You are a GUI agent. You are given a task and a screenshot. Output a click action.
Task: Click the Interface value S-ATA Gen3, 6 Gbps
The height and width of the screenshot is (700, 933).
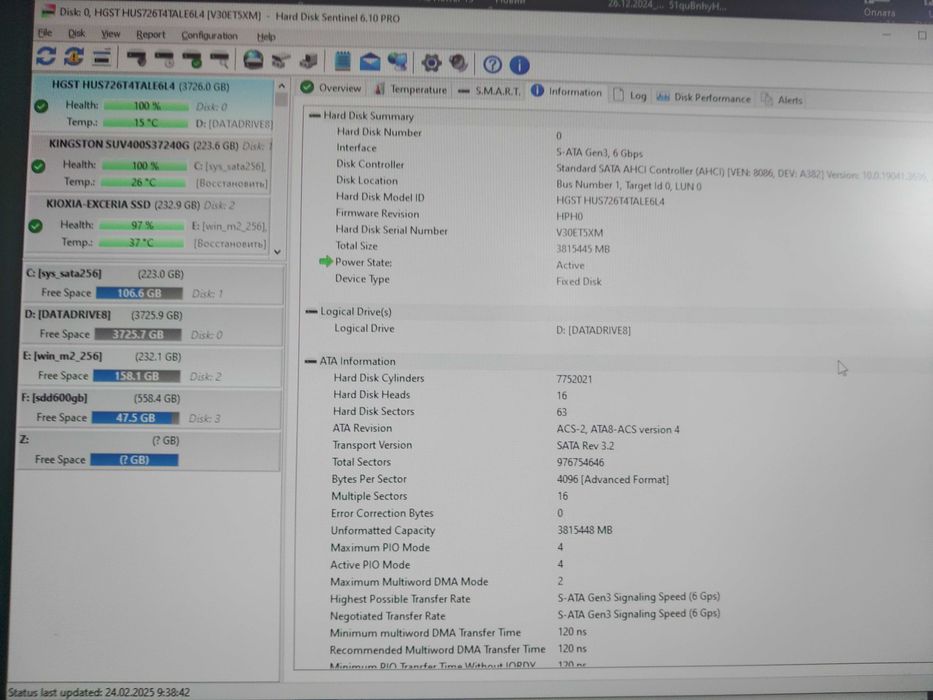click(599, 153)
